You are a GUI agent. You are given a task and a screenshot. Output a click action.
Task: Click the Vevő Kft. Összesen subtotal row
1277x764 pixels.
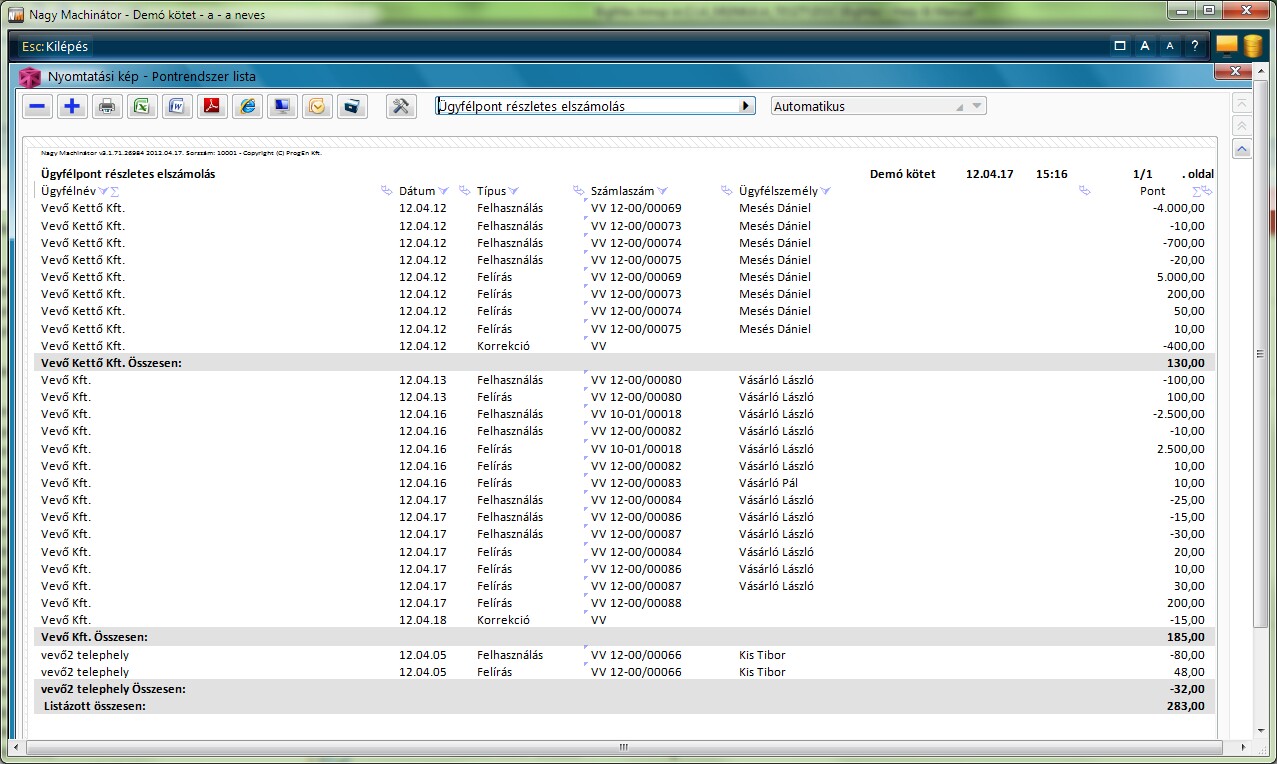tap(625, 637)
